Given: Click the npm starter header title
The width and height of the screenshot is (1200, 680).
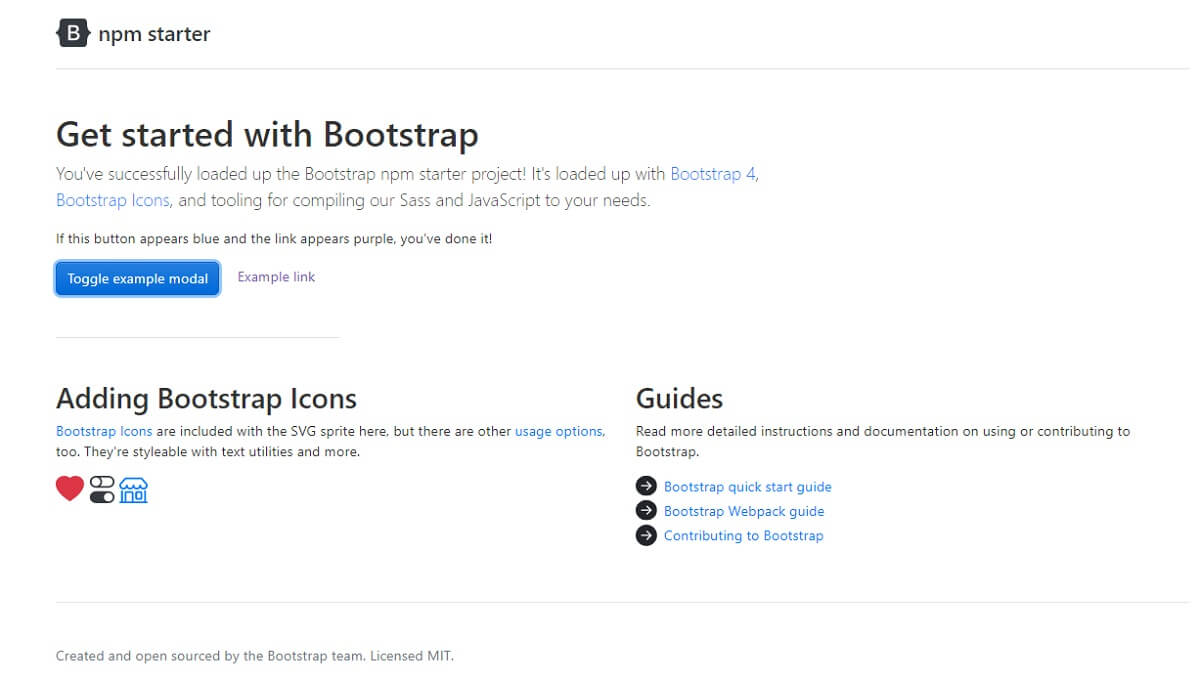Looking at the screenshot, I should pyautogui.click(x=155, y=34).
